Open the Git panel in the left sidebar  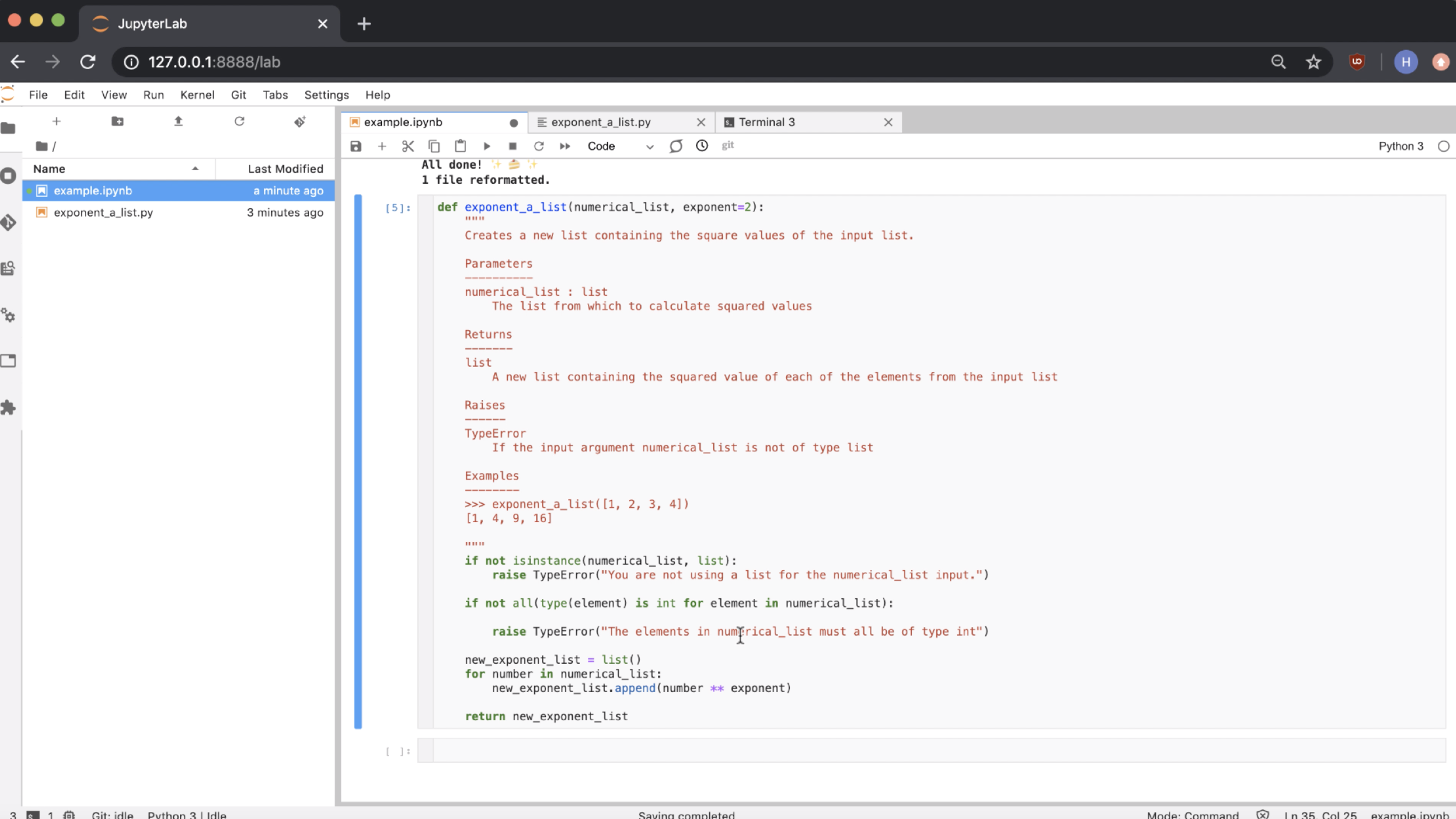[x=9, y=223]
